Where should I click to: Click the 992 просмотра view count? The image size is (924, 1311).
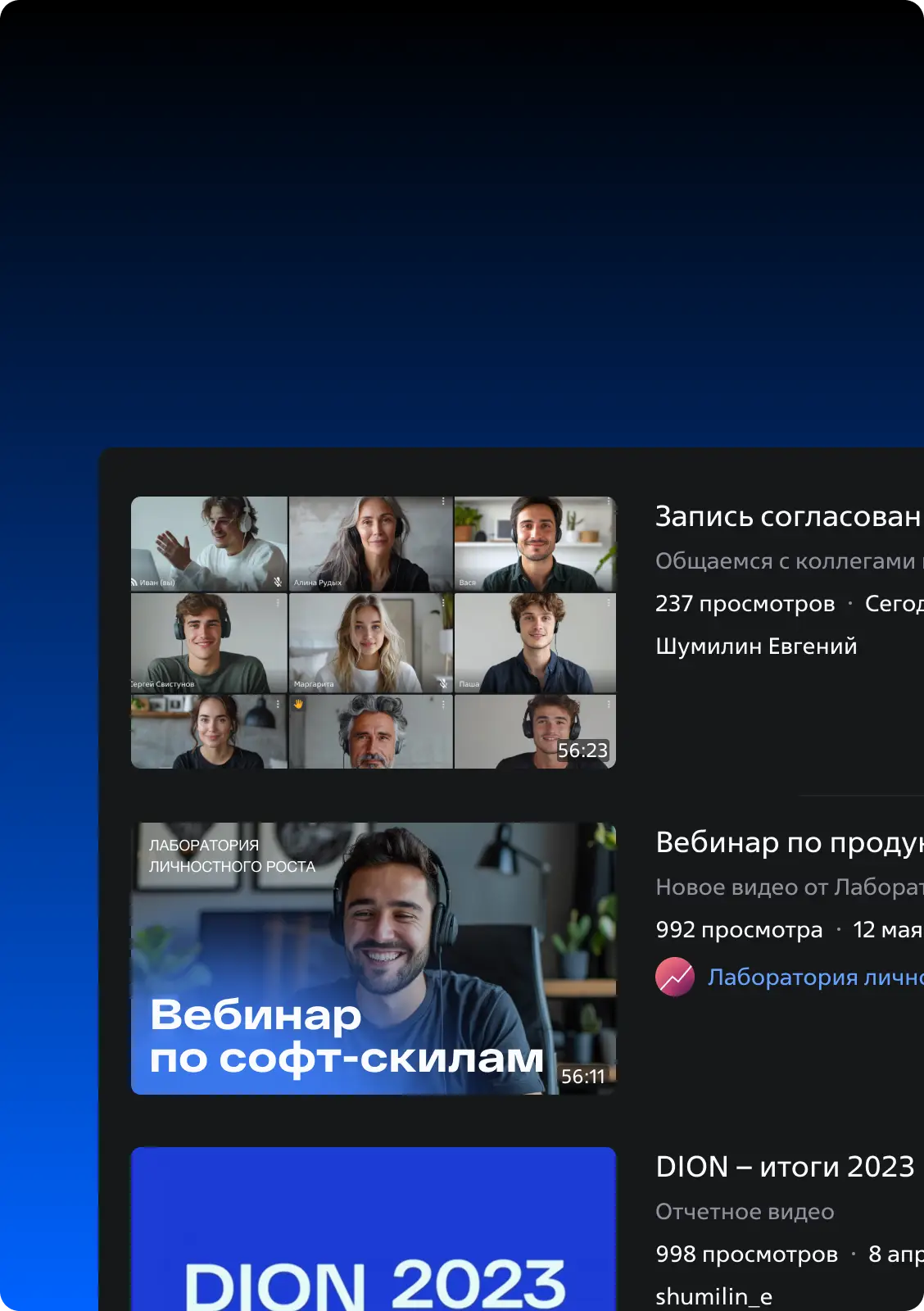739,930
